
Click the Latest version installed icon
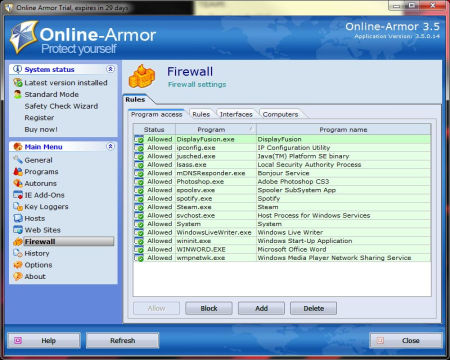[x=18, y=82]
